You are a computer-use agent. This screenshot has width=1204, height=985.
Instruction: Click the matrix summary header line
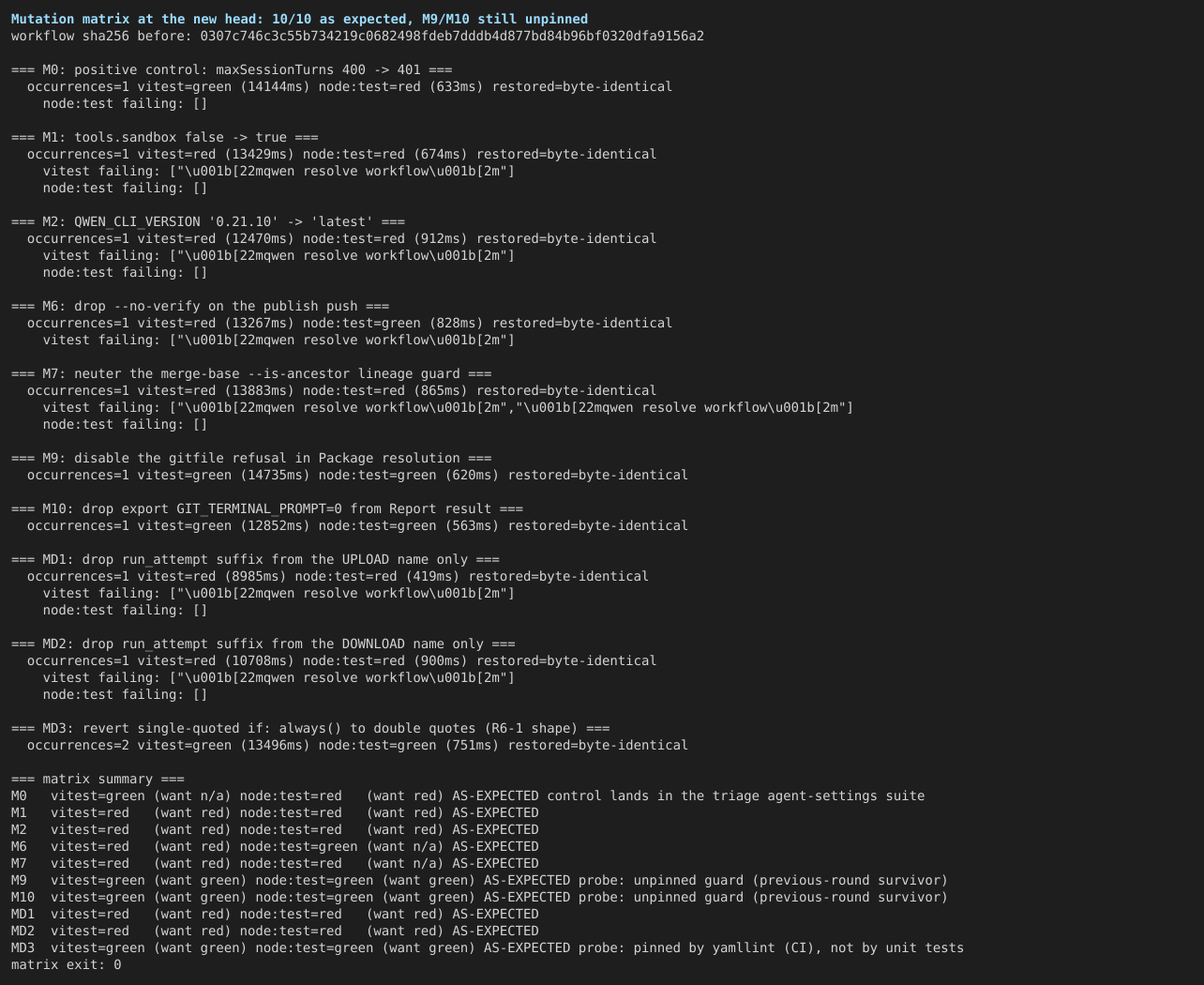(98, 779)
